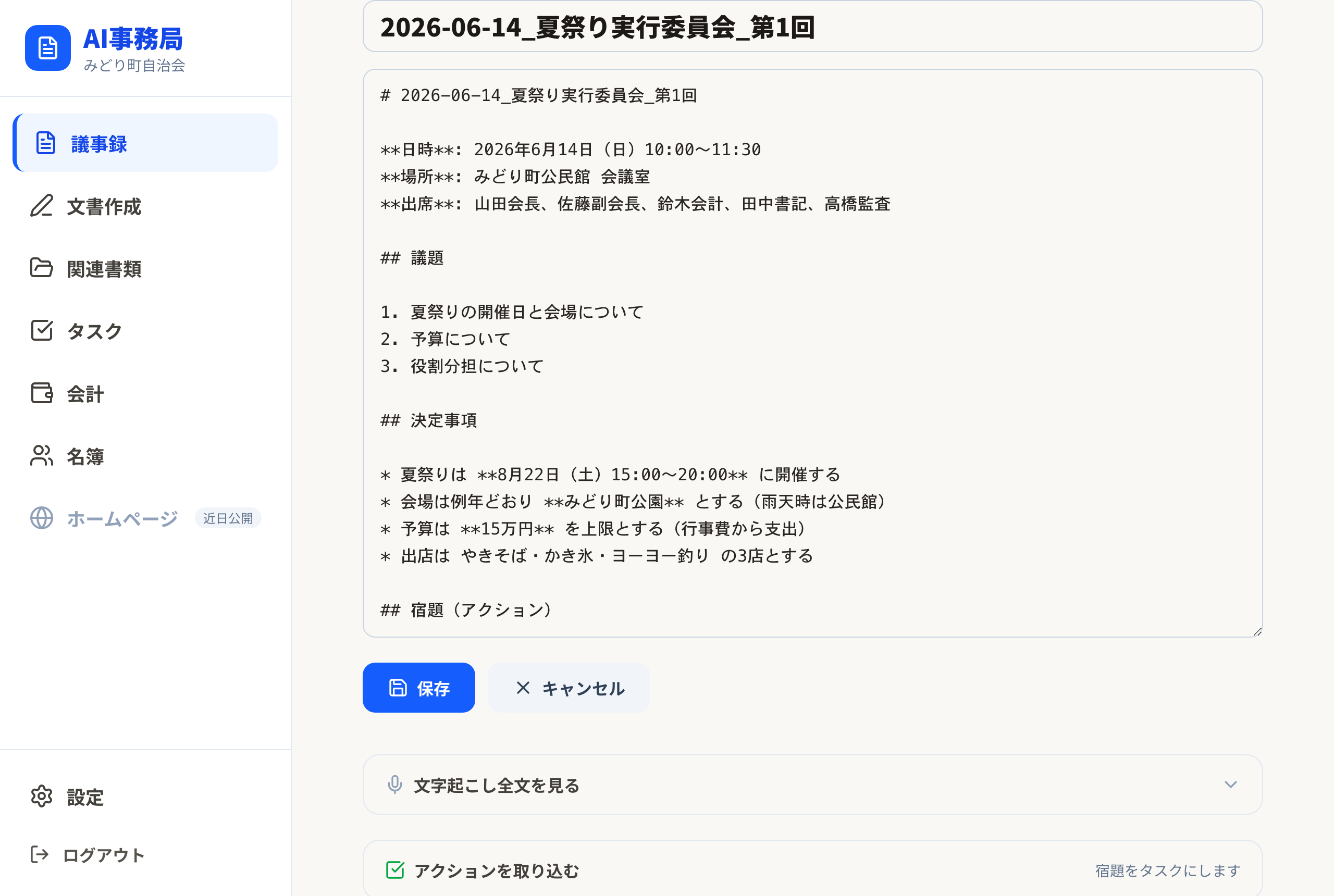This screenshot has height=896, width=1334.
Task: Click the タスク checkbox icon
Action: 42,330
